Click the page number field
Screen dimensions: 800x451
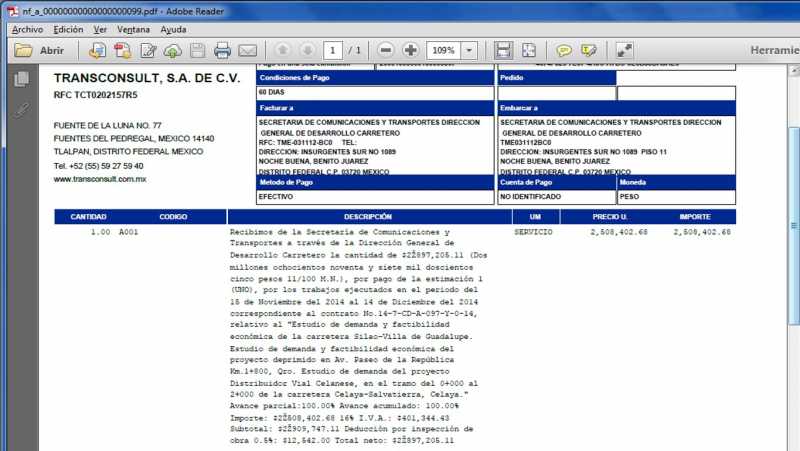pos(333,50)
